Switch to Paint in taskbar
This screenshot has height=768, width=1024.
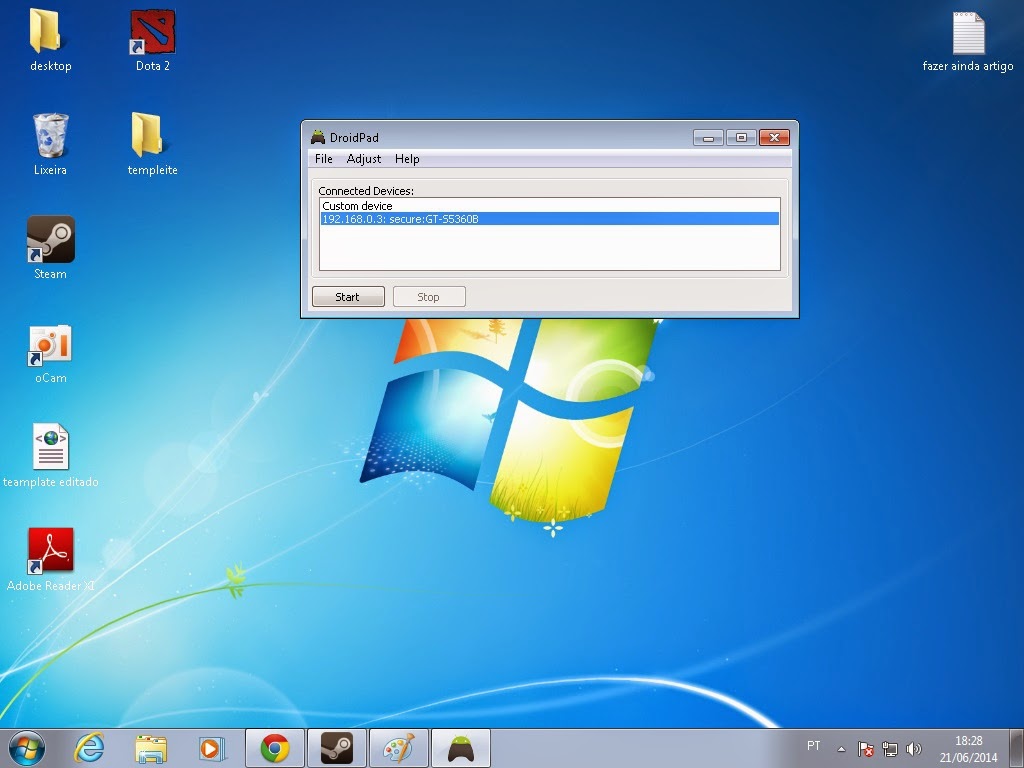pos(399,748)
